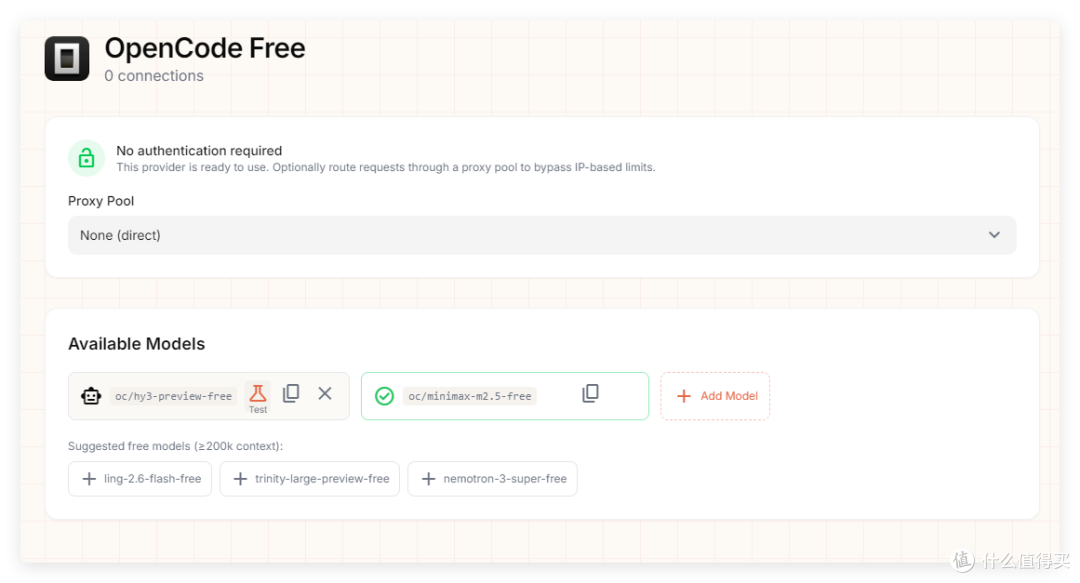Screen dimensions: 1080x583
Task: Add suggested model ling-2.6-flash-free
Action: 140,478
